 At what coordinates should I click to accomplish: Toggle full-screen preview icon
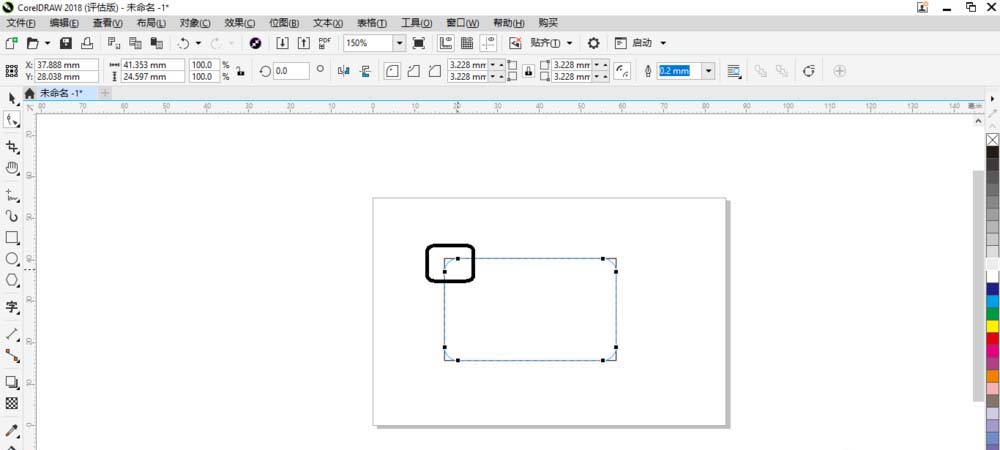tap(418, 43)
